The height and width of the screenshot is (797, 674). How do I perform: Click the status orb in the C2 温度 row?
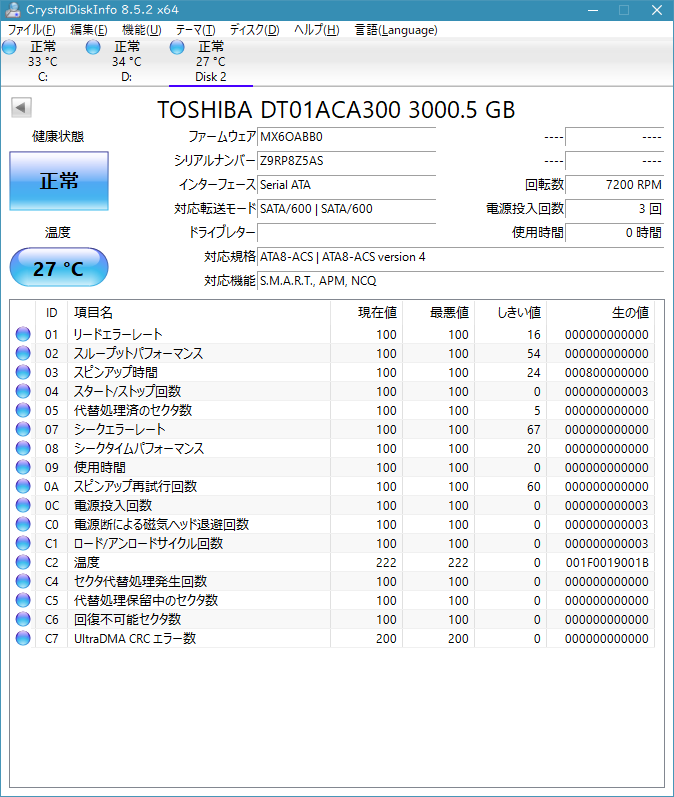point(23,562)
